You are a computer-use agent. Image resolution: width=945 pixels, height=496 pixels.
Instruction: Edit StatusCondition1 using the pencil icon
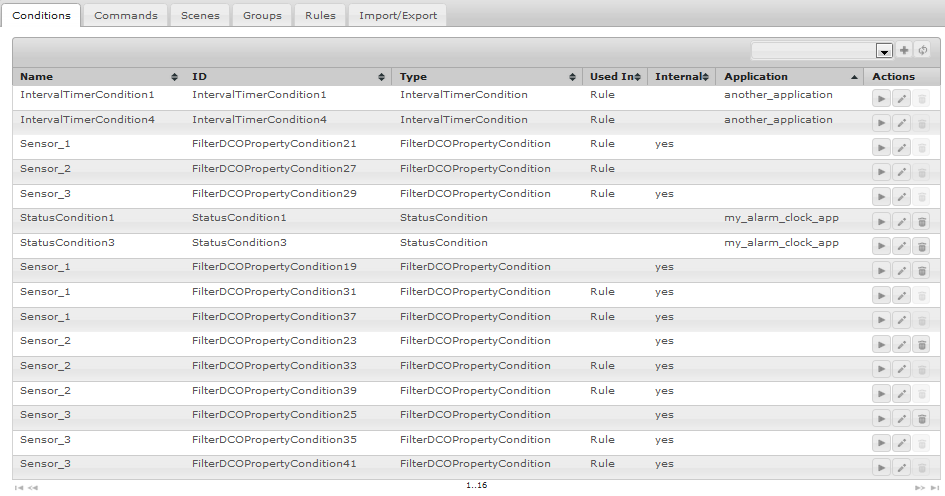[901, 221]
